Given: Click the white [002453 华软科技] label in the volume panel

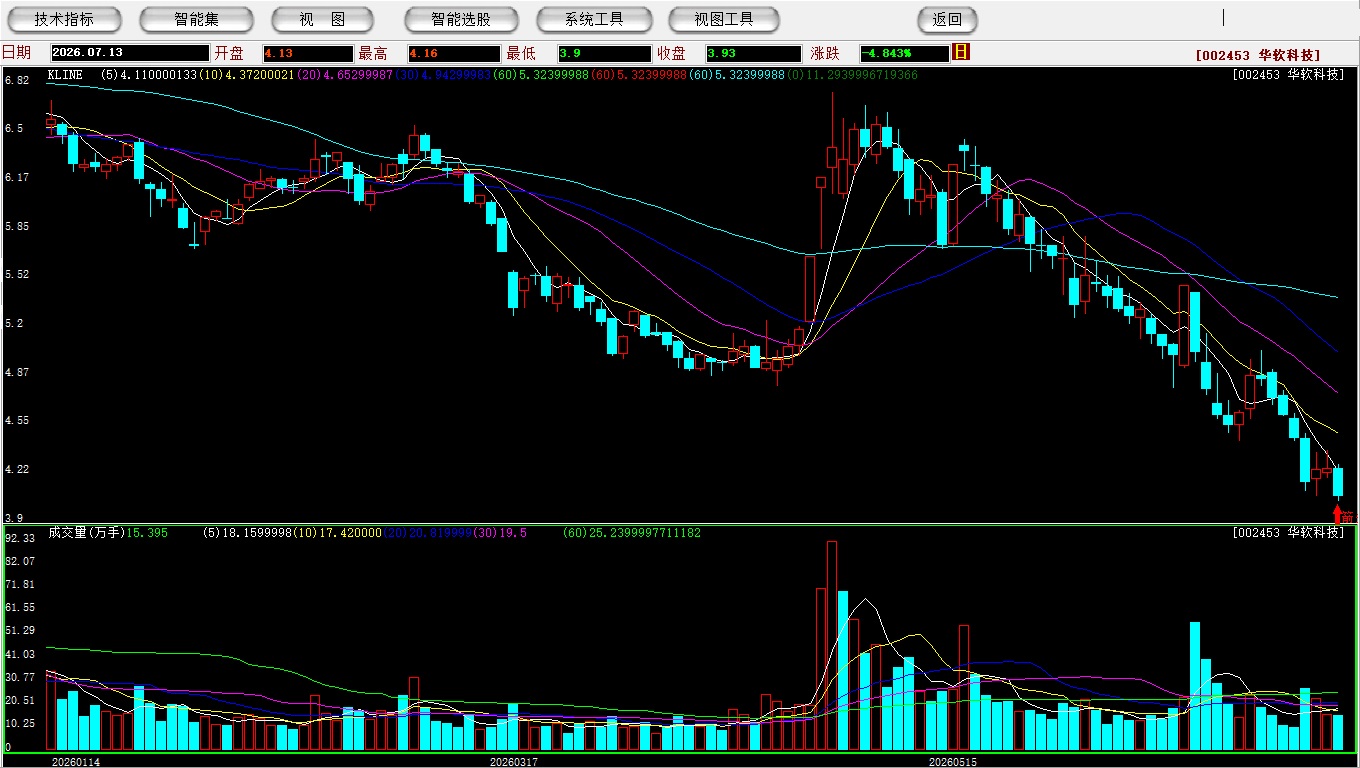Looking at the screenshot, I should (x=1289, y=533).
